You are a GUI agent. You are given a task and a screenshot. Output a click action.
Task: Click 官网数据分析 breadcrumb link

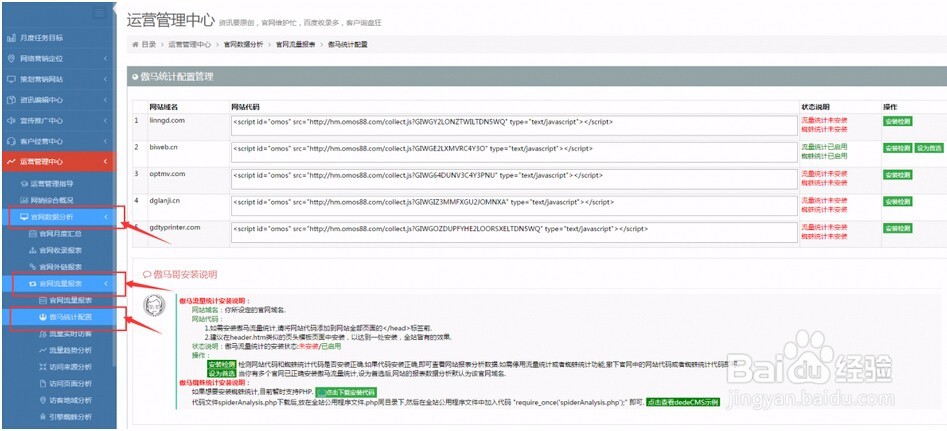[x=243, y=45]
